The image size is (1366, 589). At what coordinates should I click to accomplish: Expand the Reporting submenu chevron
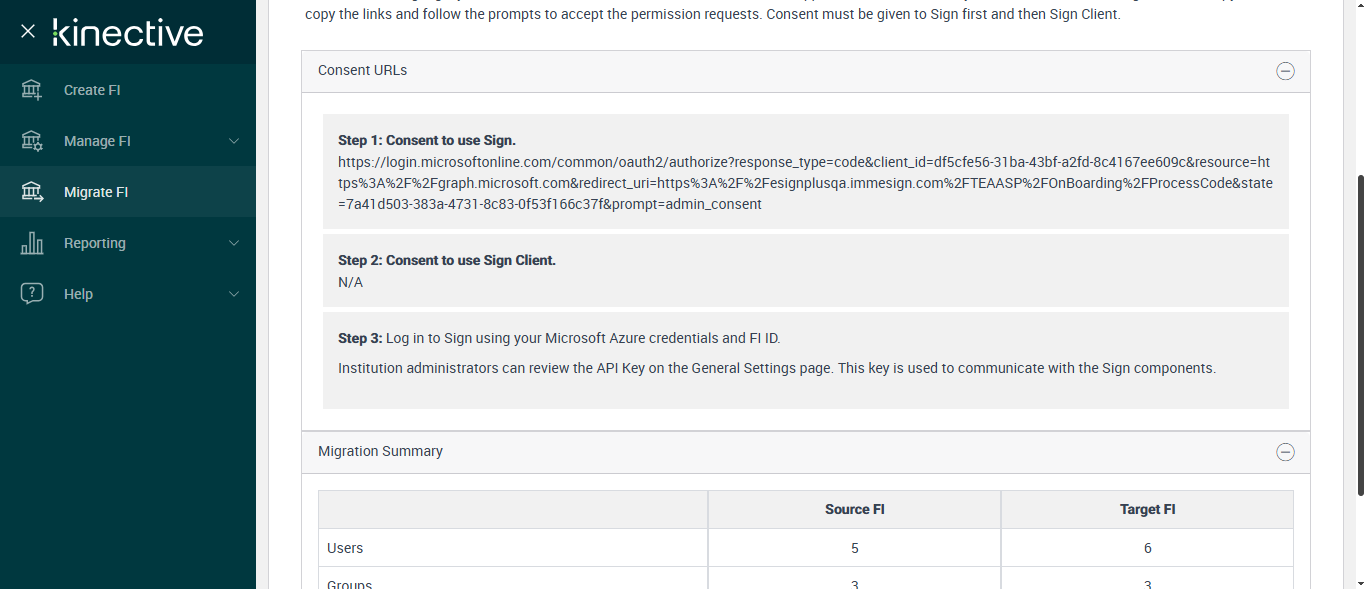click(234, 243)
